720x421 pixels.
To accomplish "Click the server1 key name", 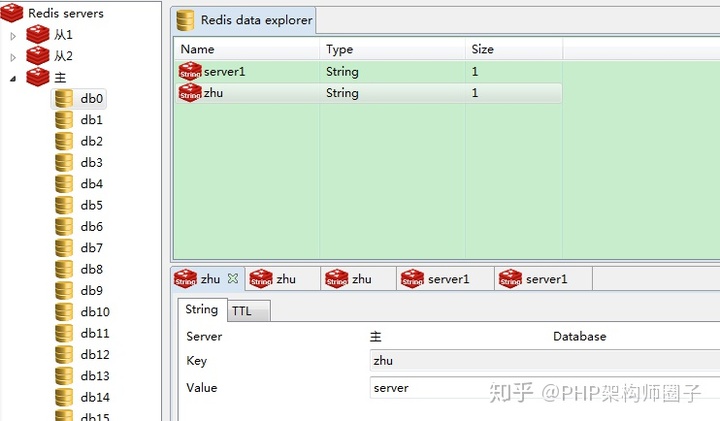I will click(x=225, y=72).
